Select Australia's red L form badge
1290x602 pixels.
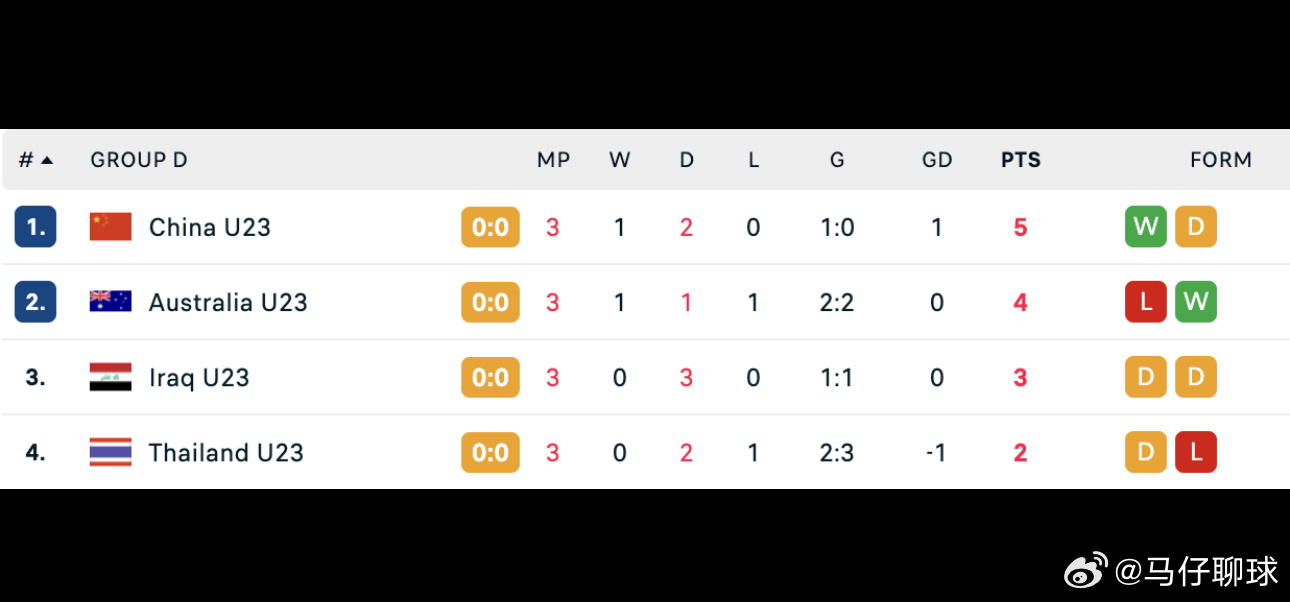point(1145,302)
